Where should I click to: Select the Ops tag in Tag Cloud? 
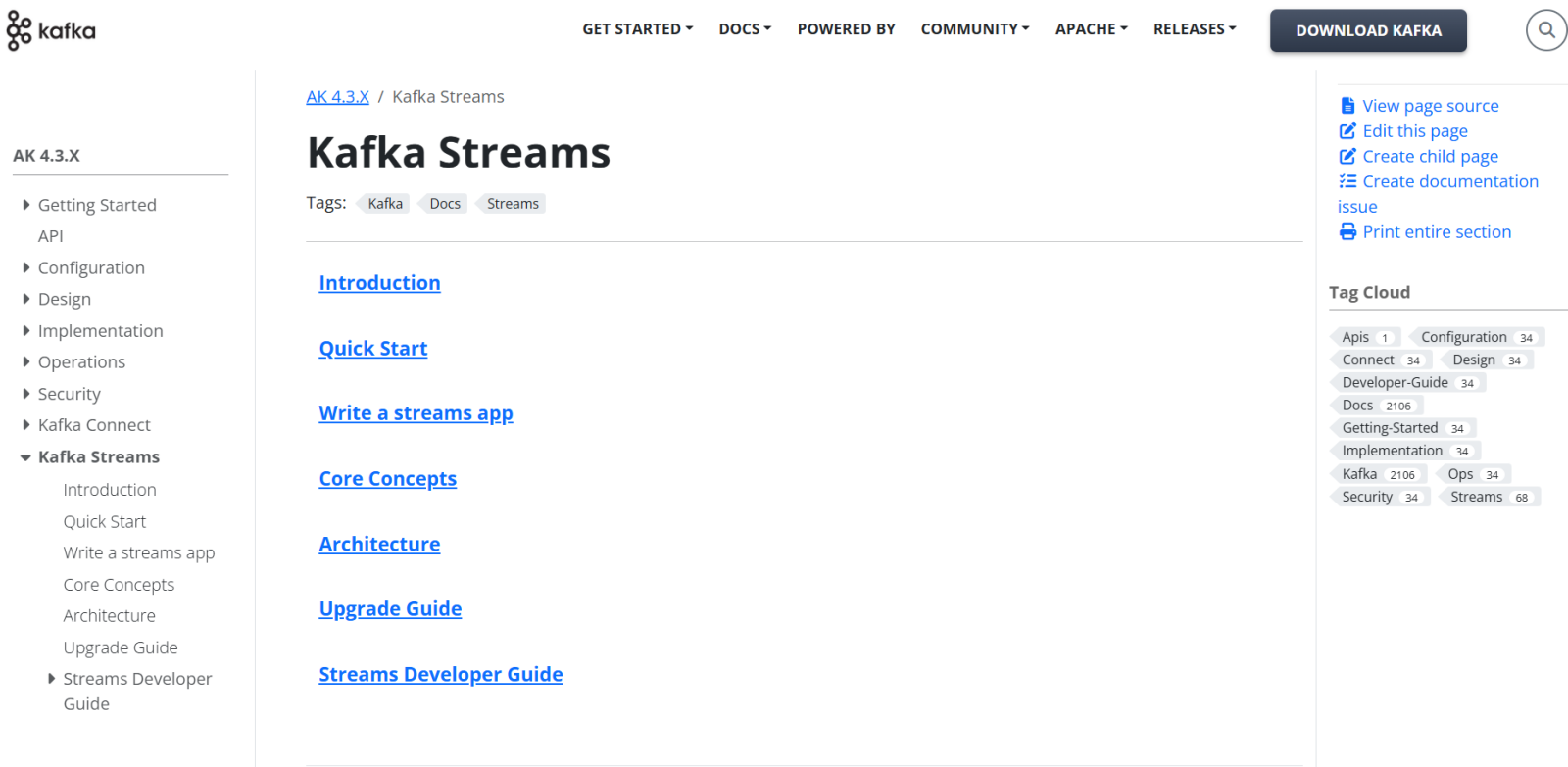tap(1473, 474)
